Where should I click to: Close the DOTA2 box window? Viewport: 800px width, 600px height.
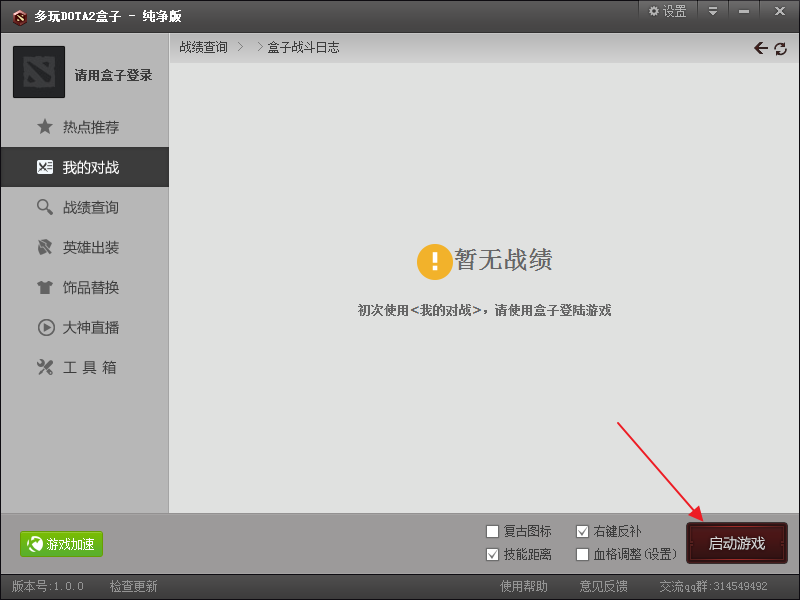pyautogui.click(x=780, y=11)
